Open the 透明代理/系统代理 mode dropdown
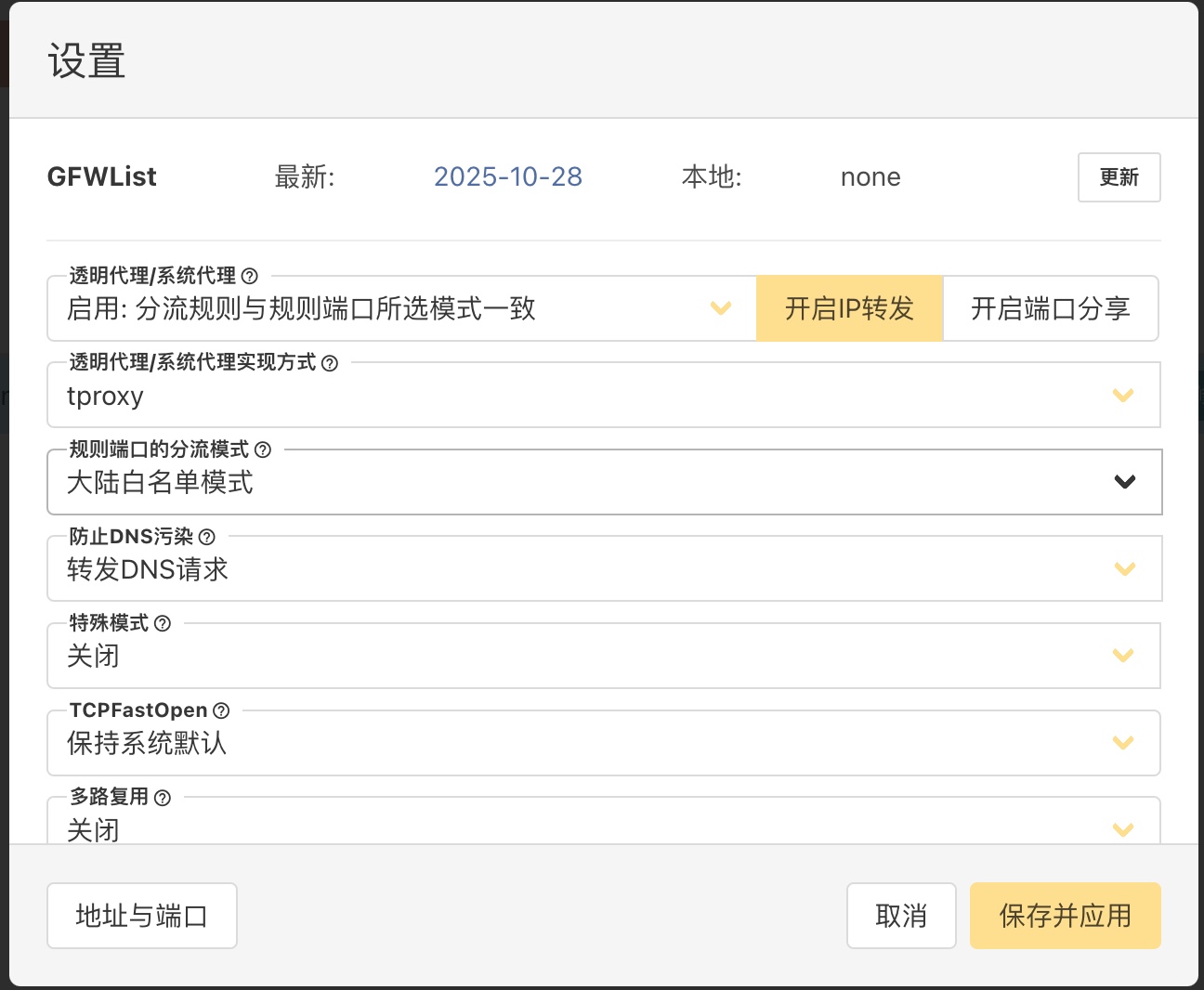Viewport: 1204px width, 990px height. tap(401, 308)
